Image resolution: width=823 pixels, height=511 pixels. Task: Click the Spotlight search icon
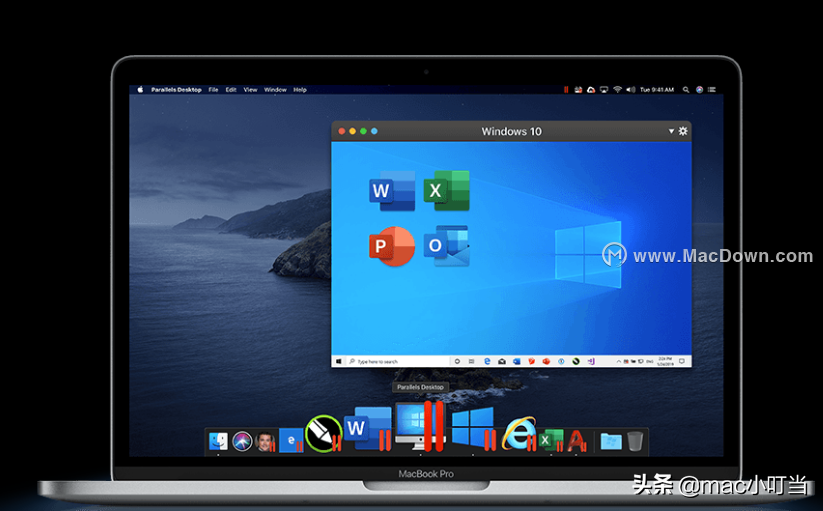click(685, 90)
